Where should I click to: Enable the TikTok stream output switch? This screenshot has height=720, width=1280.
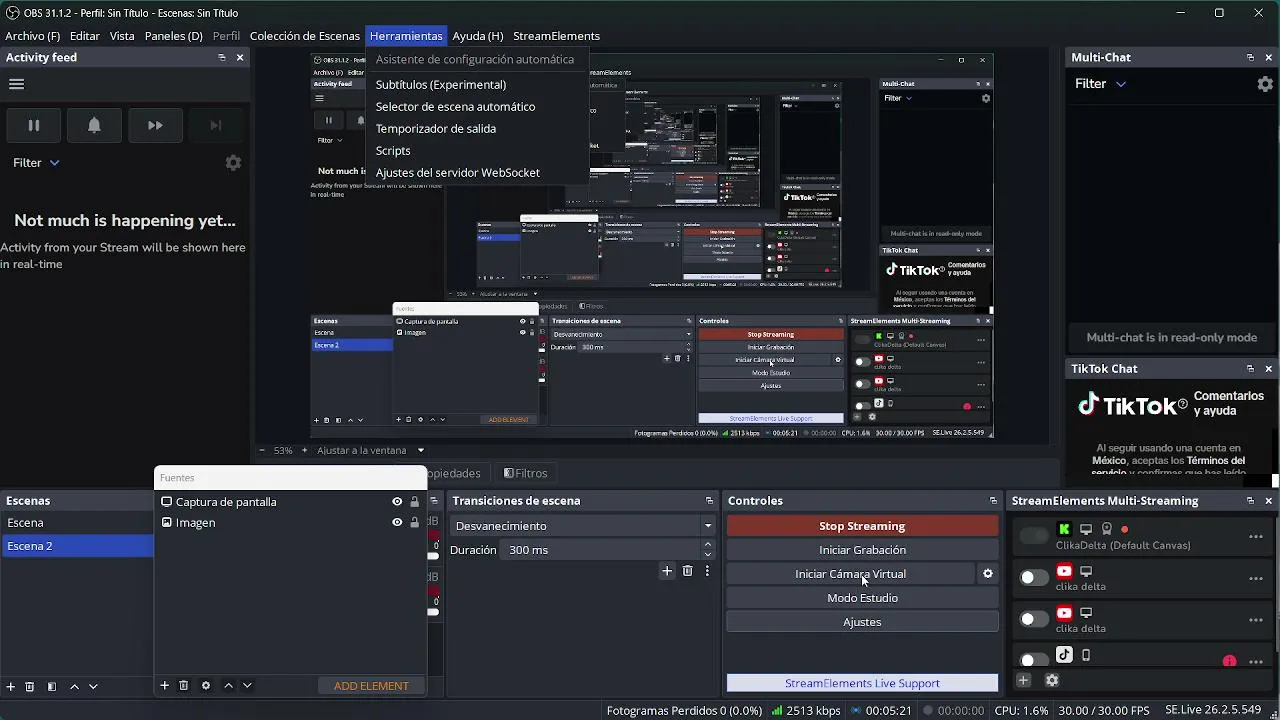(1034, 659)
